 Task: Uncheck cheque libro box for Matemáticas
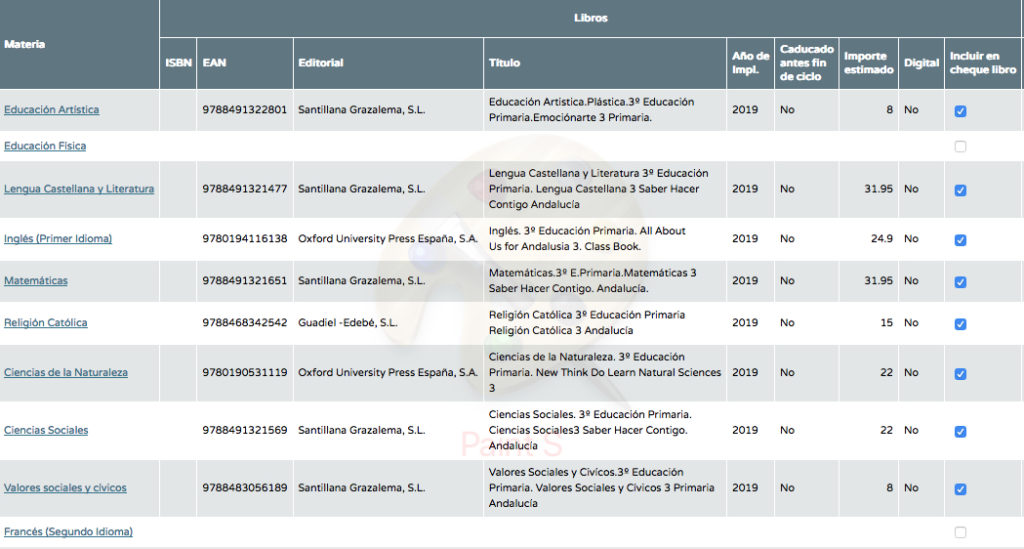tap(960, 282)
